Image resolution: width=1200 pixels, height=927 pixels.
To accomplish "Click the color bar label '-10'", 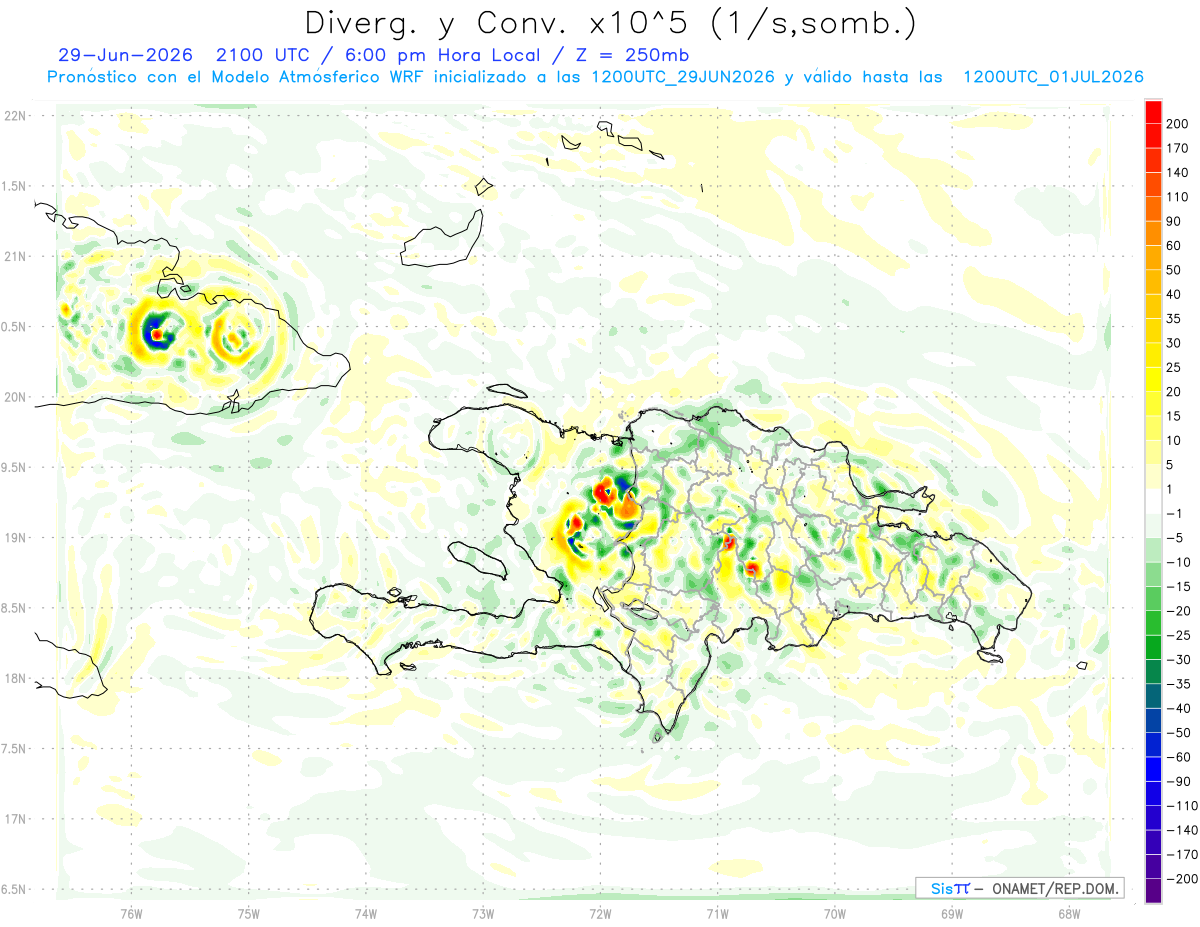I will click(1178, 562).
